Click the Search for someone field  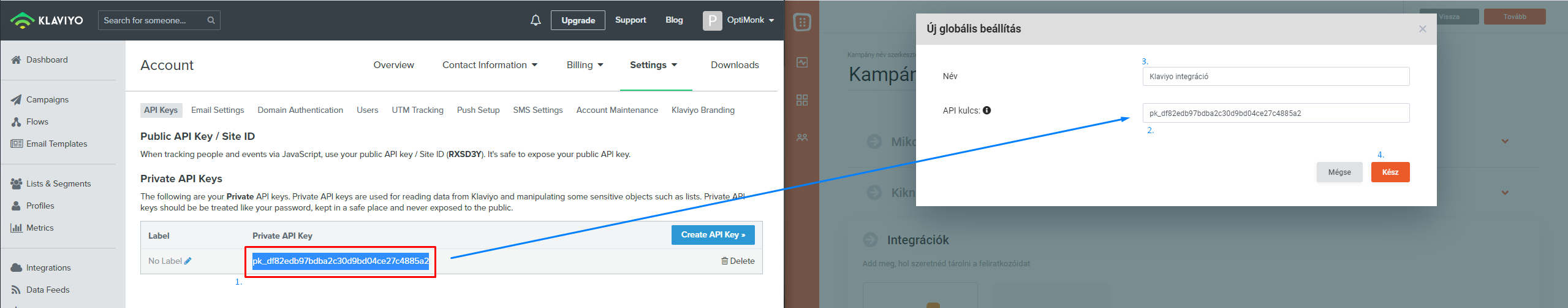(x=159, y=20)
